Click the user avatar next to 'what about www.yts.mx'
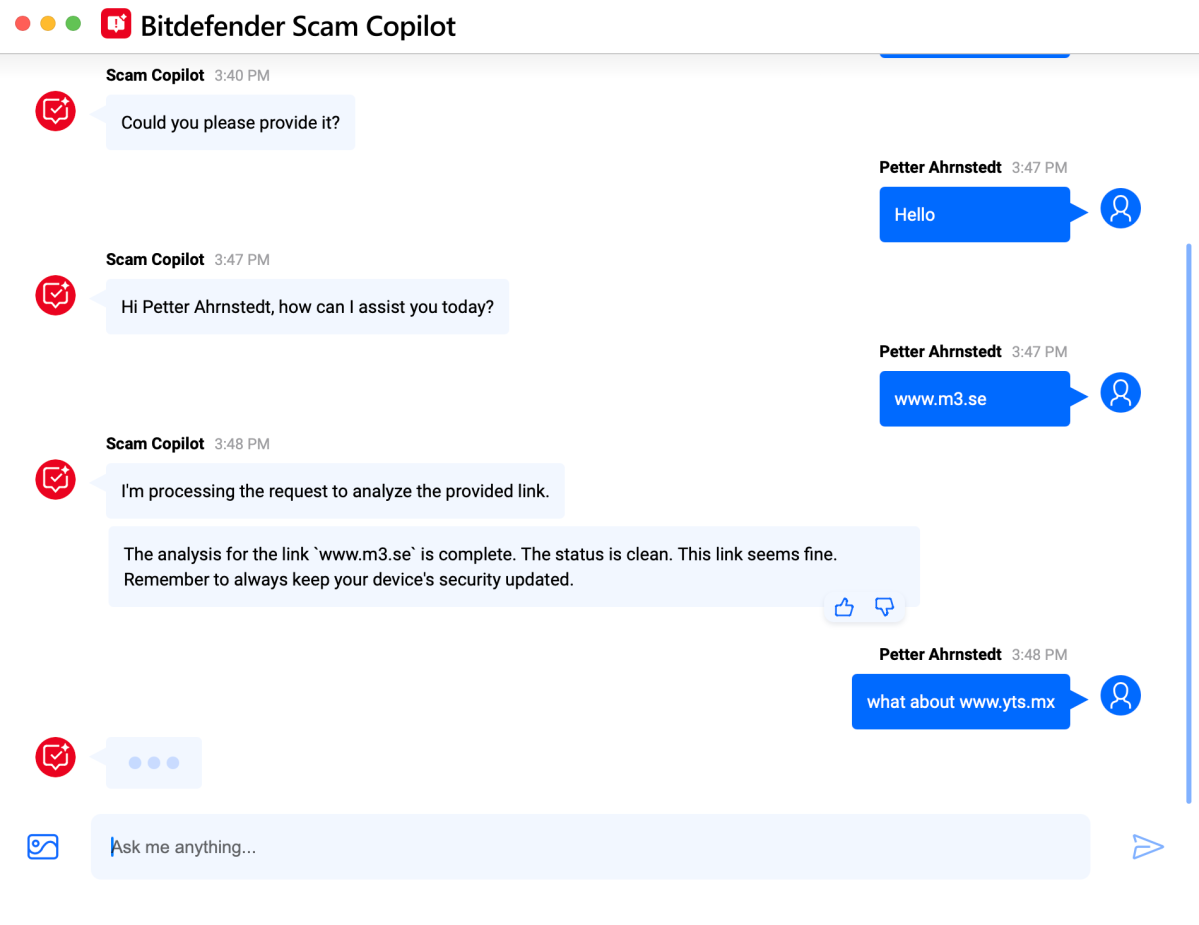This screenshot has height=925, width=1199. point(1120,695)
